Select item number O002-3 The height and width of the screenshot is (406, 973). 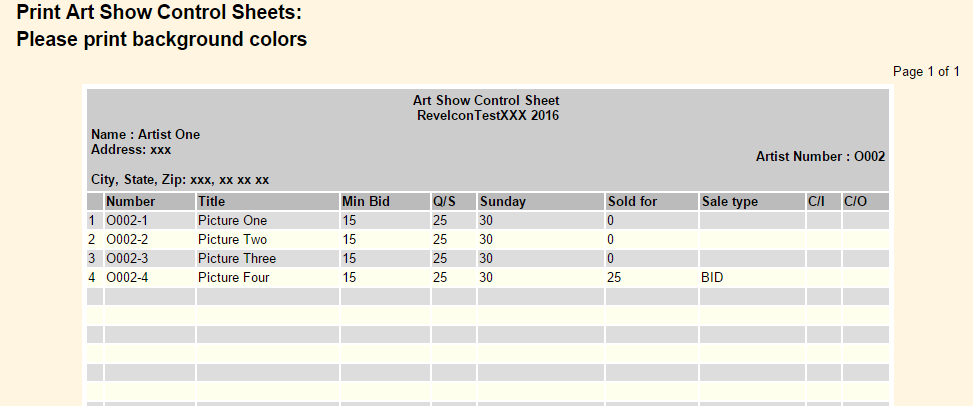point(150,259)
